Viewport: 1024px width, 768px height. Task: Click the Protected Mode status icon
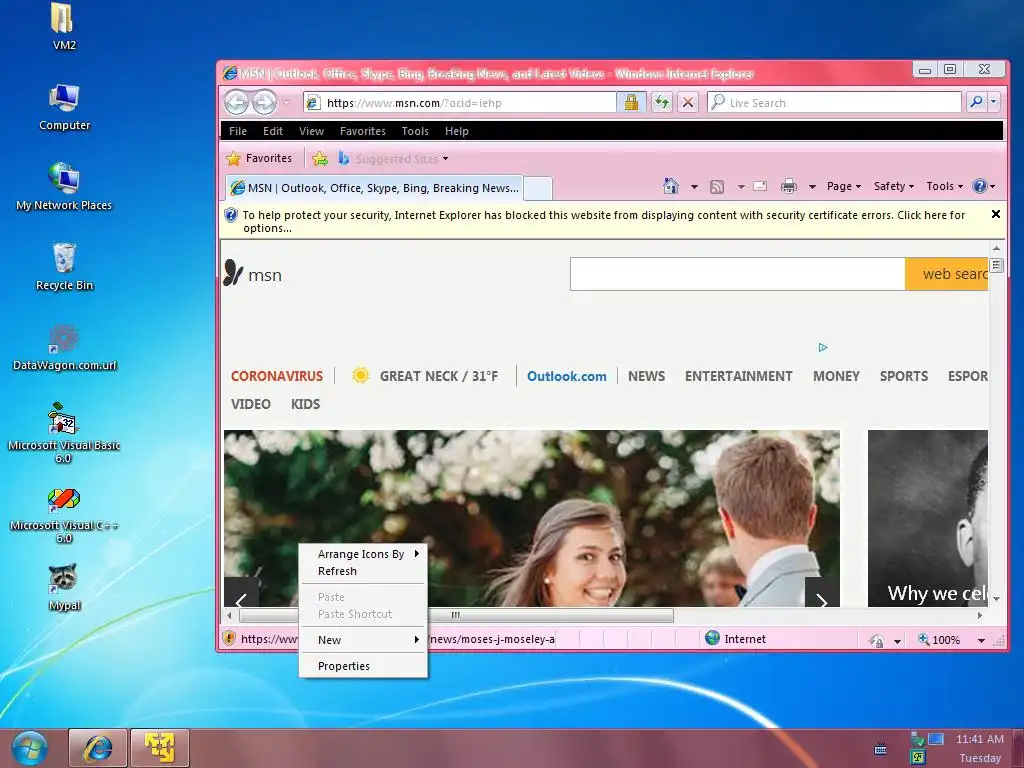pyautogui.click(x=876, y=640)
